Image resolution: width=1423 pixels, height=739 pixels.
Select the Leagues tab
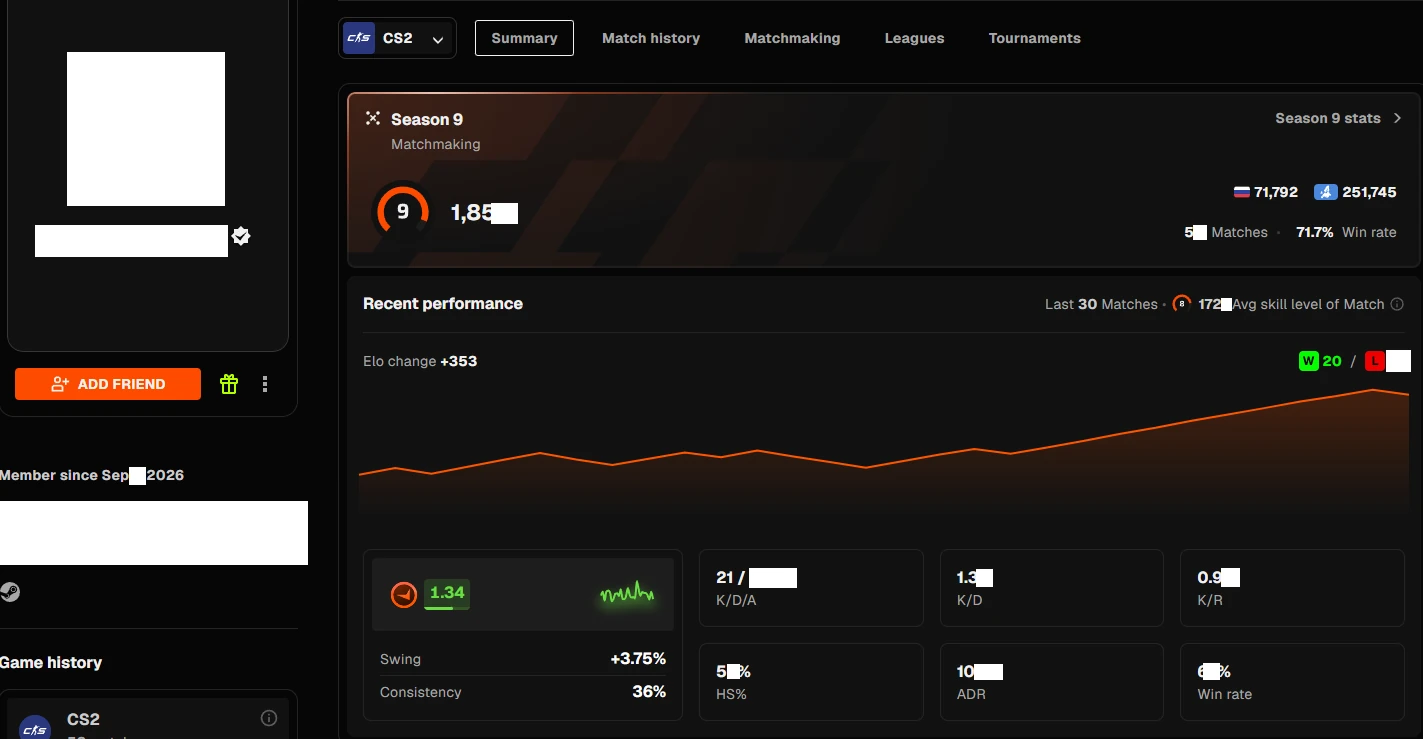coord(914,38)
